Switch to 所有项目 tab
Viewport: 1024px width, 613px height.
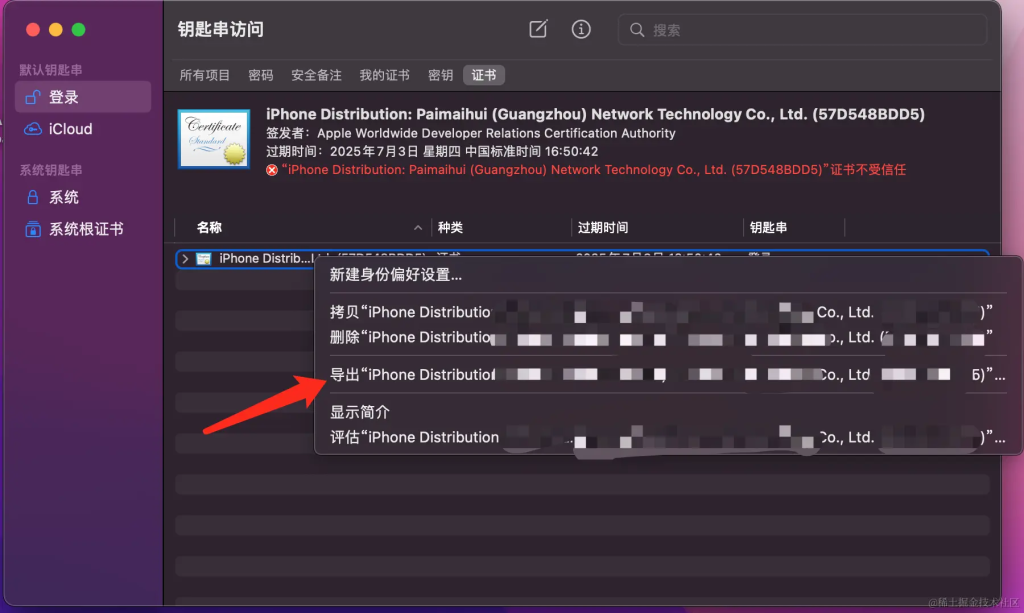pyautogui.click(x=205, y=75)
